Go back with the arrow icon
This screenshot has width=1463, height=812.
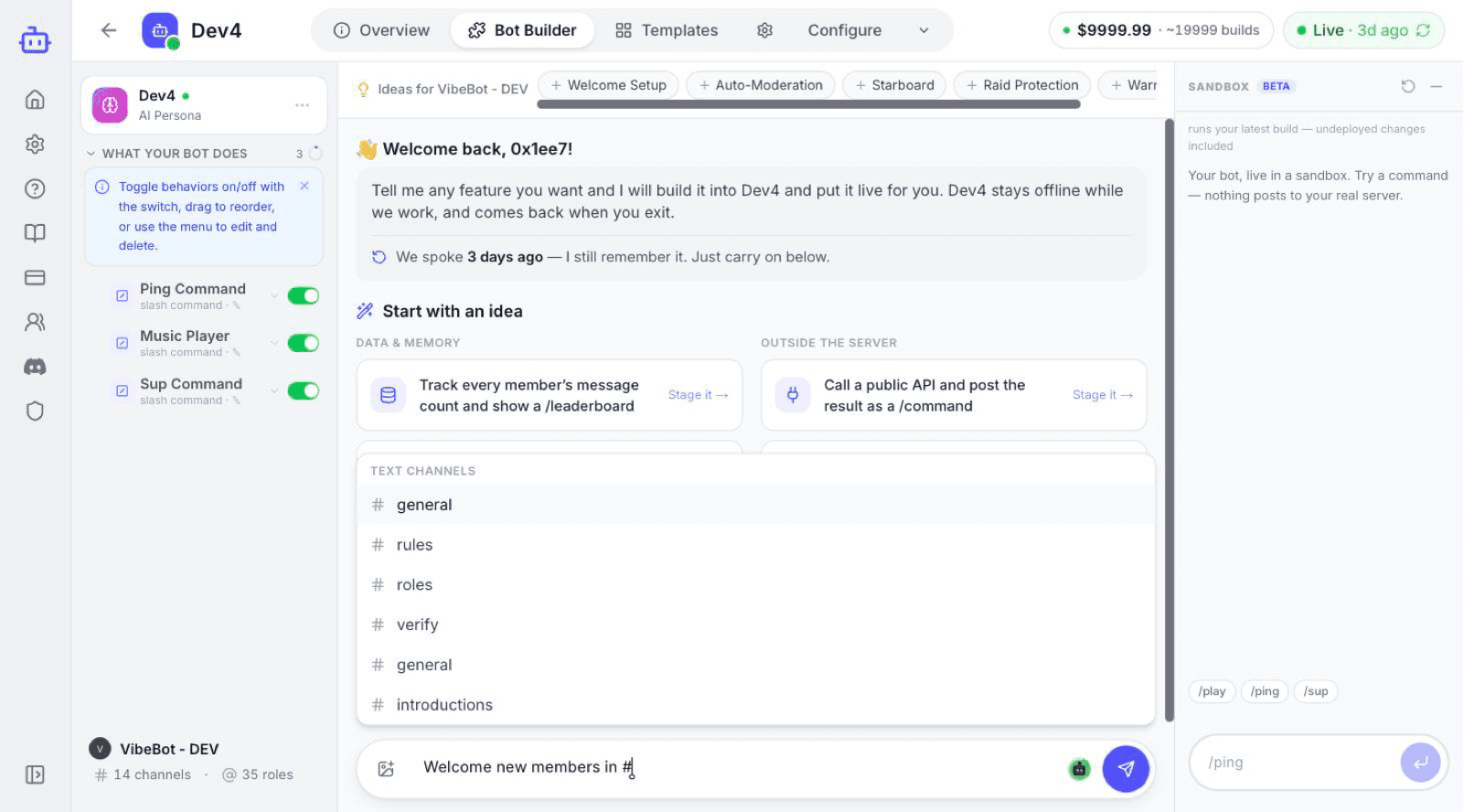click(109, 30)
